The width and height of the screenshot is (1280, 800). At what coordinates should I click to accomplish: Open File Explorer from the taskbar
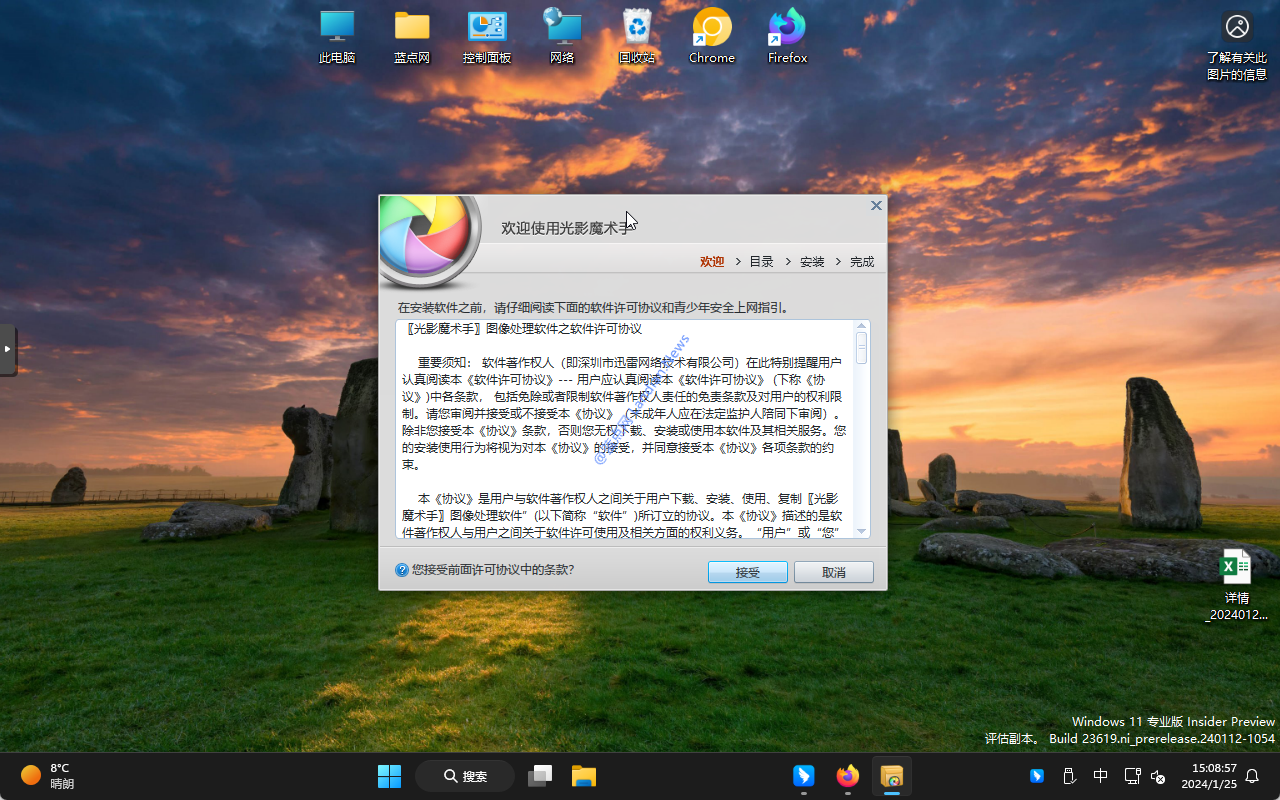coord(584,776)
